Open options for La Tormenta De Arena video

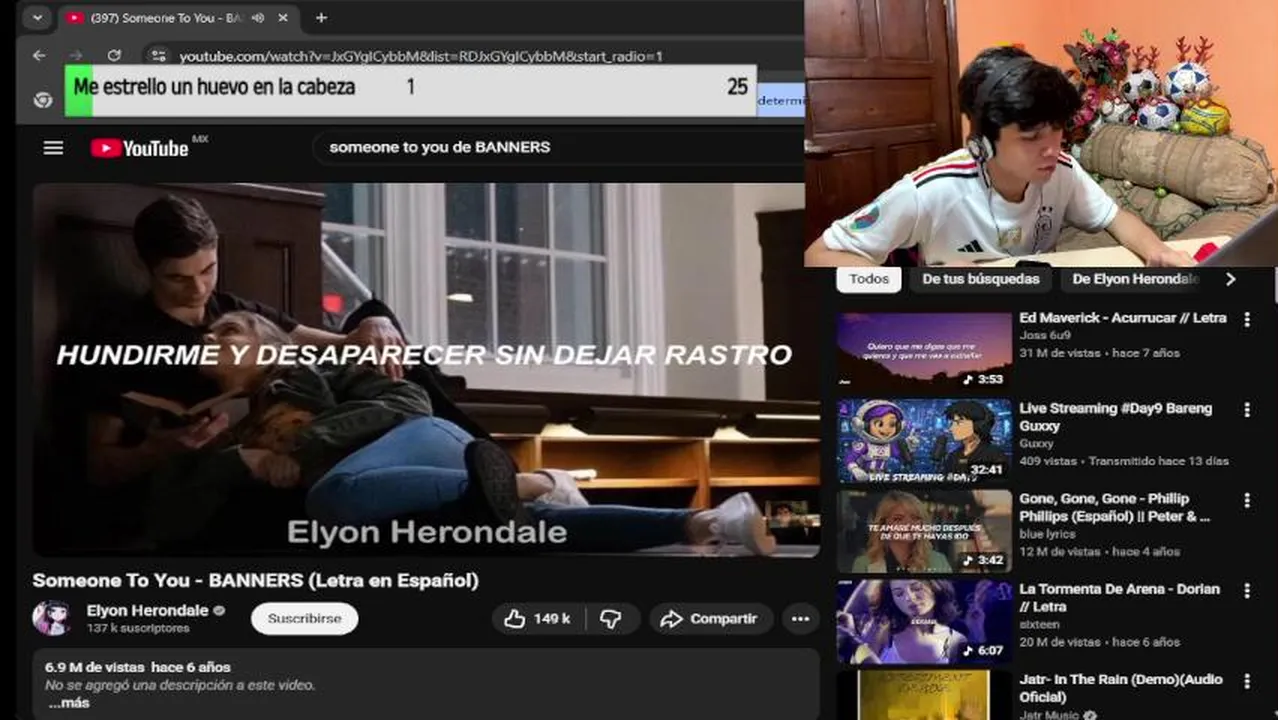[1246, 590]
